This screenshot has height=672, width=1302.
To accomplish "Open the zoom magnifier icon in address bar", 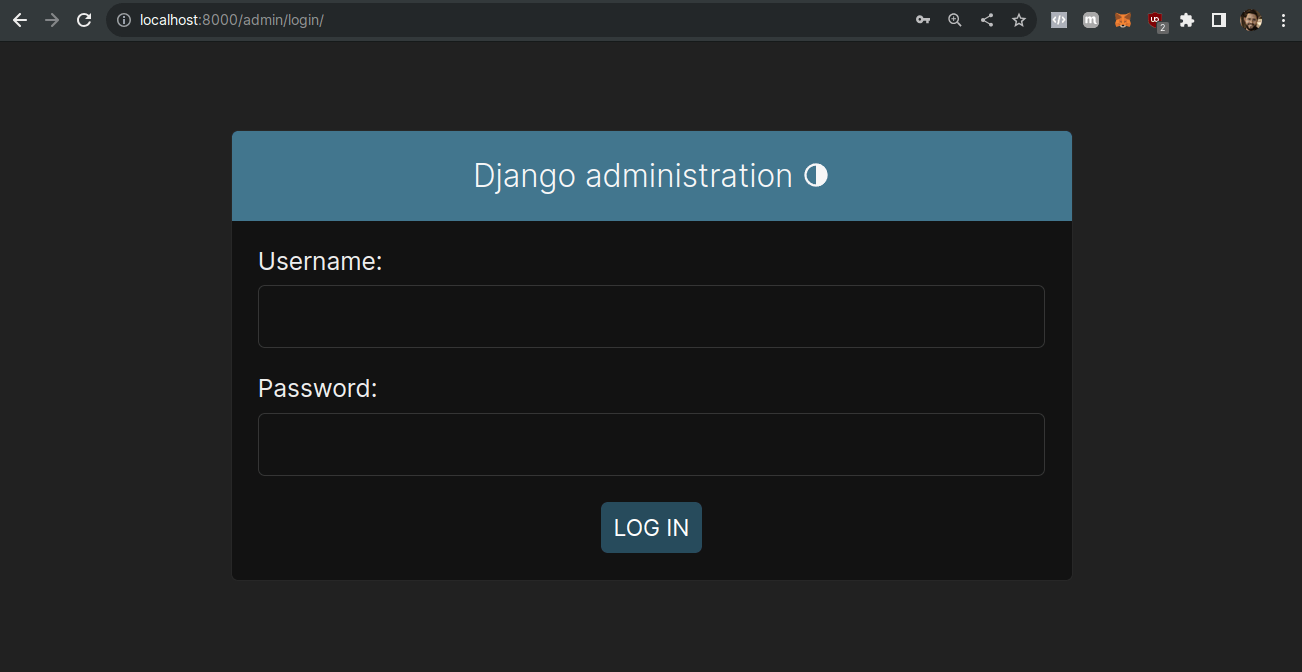I will [955, 19].
